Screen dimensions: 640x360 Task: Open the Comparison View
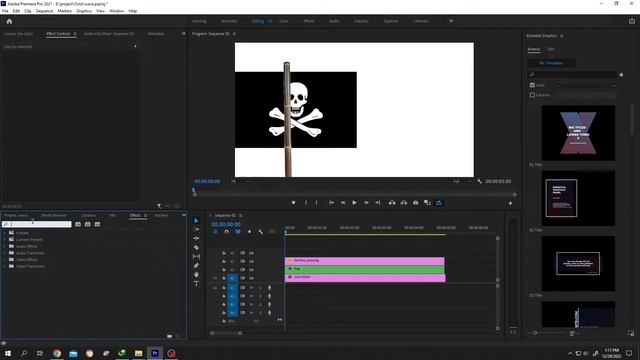point(427,203)
